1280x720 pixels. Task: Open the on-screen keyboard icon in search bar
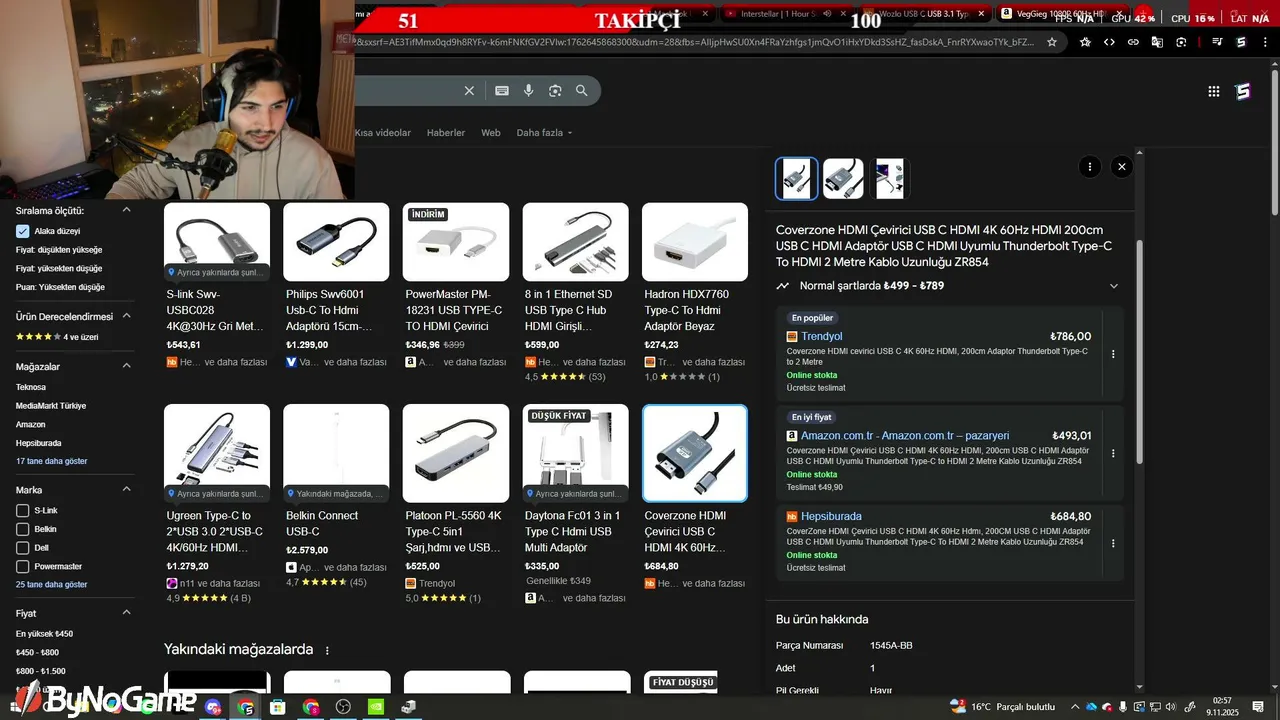tap(502, 91)
